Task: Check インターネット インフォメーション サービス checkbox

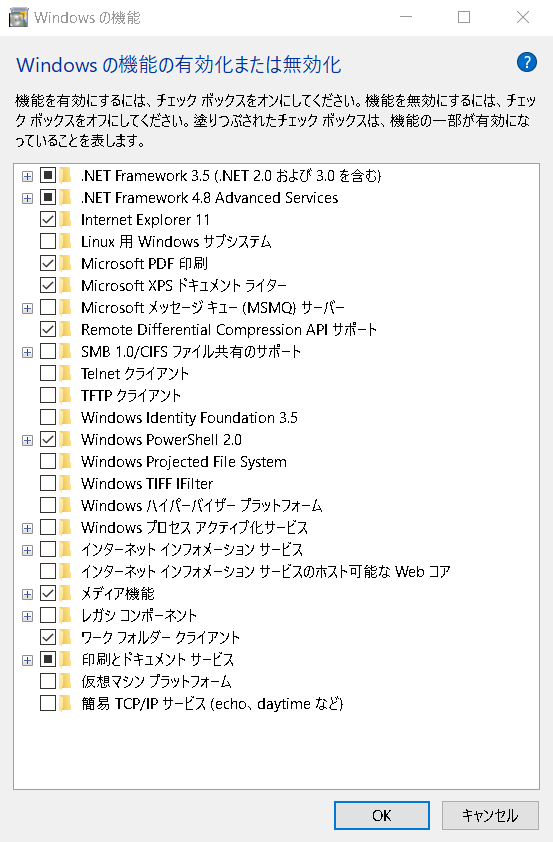Action: click(48, 549)
